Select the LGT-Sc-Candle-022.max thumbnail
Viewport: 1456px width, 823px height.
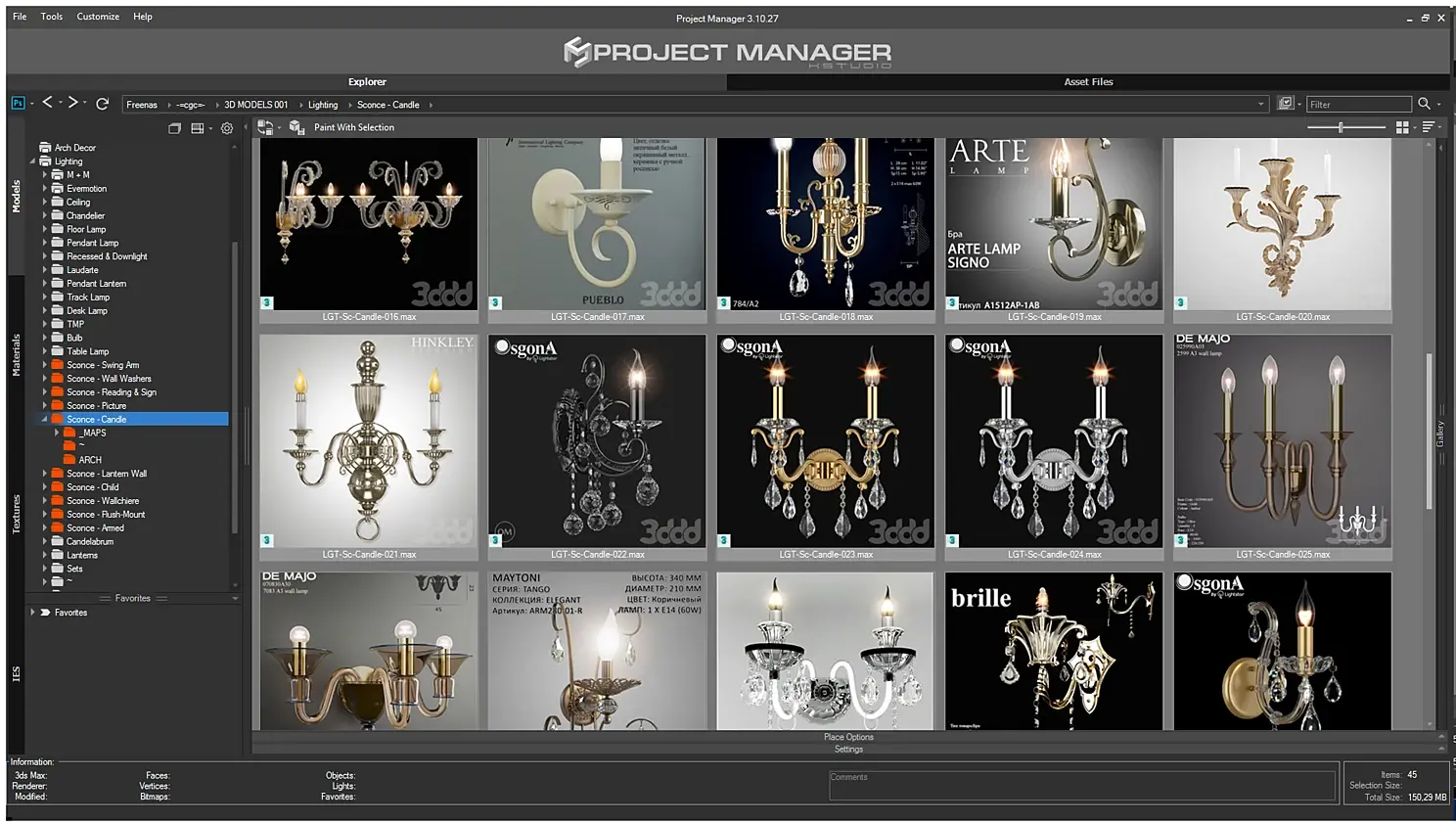[x=597, y=448]
